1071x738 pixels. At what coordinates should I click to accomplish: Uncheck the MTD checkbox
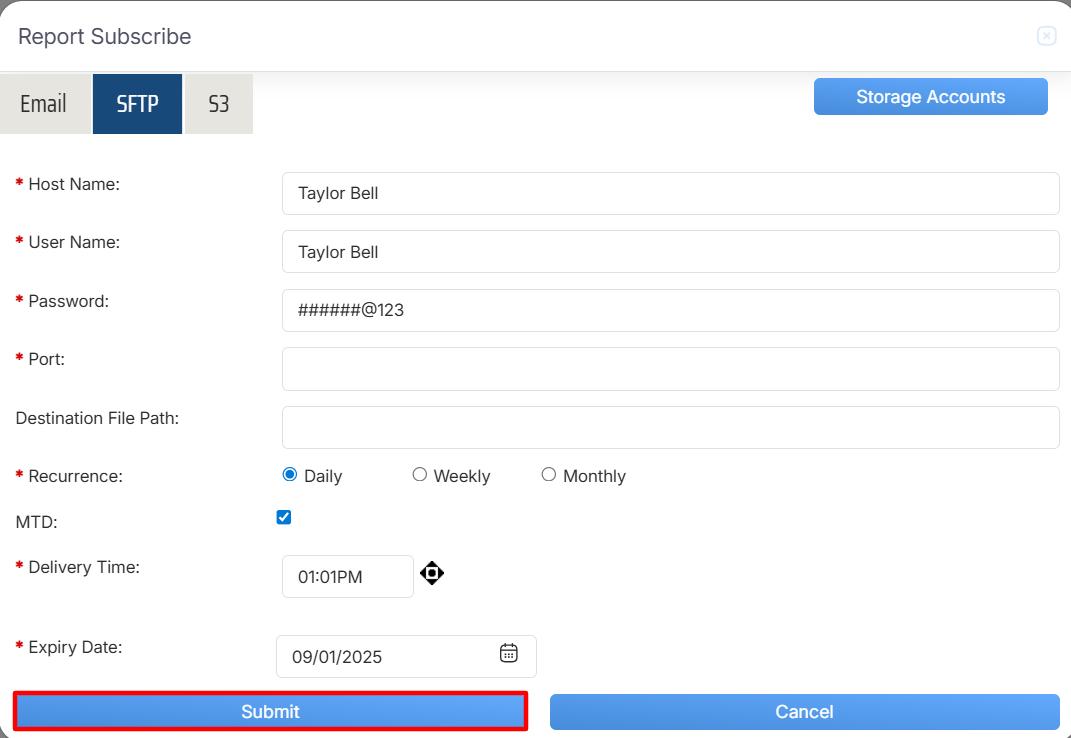[x=284, y=517]
